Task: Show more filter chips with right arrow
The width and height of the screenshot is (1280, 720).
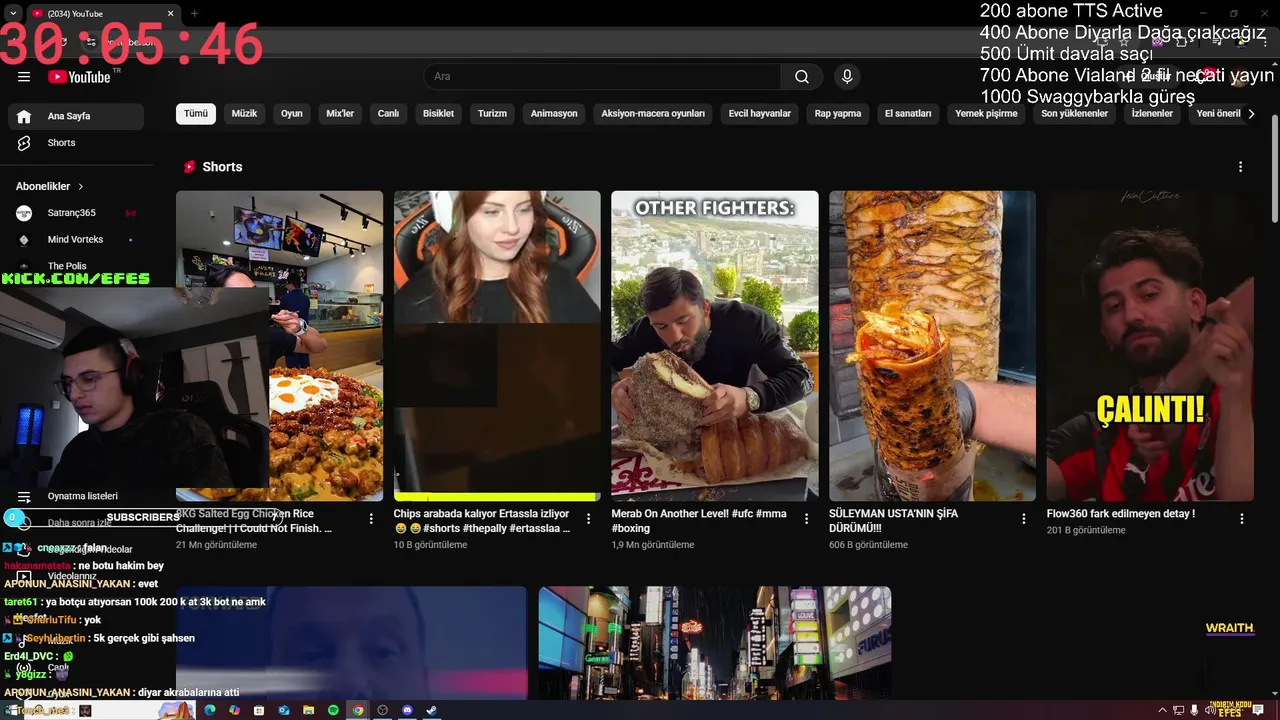Action: pyautogui.click(x=1251, y=114)
